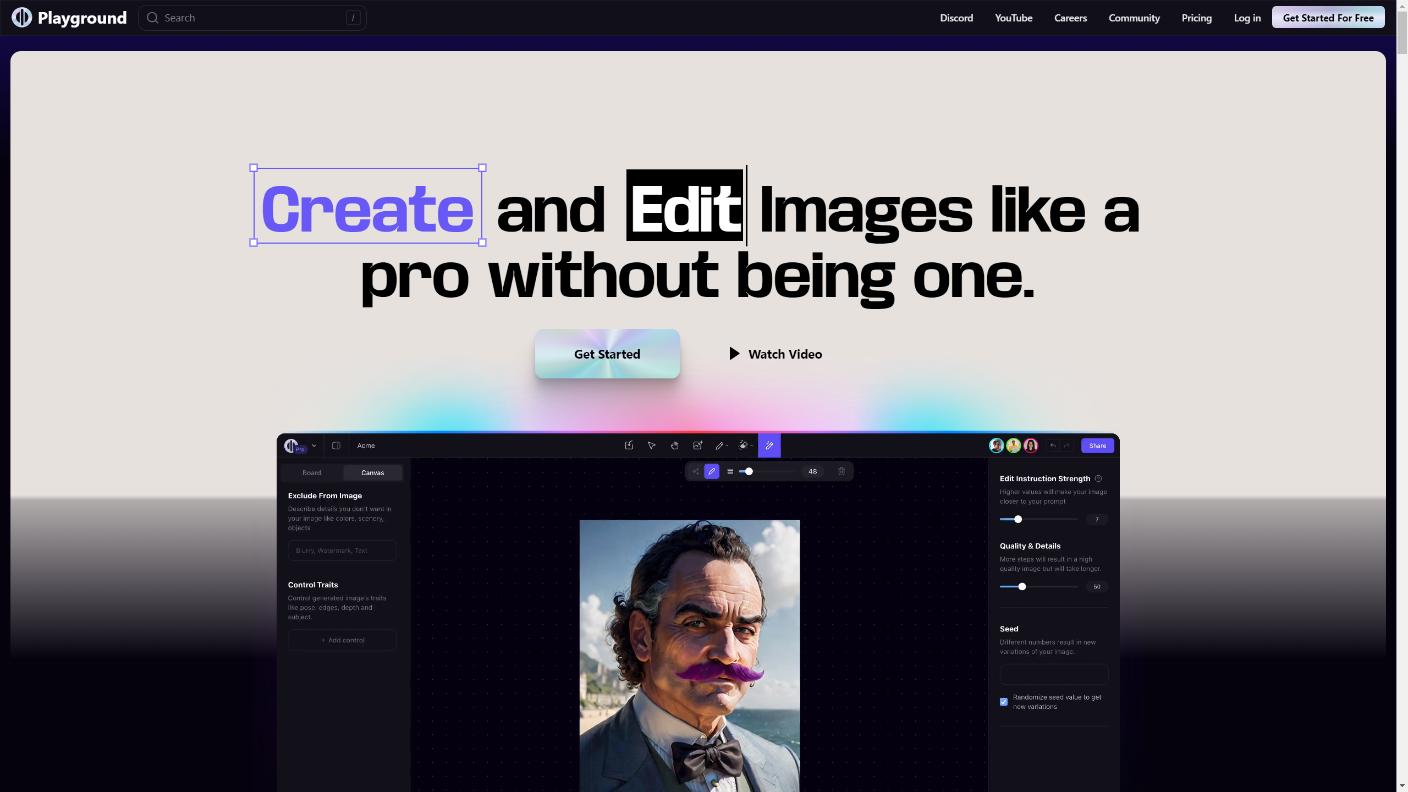Viewport: 1408px width, 792px height.
Task: Click the Add control button under Control Traits
Action: pyautogui.click(x=342, y=640)
